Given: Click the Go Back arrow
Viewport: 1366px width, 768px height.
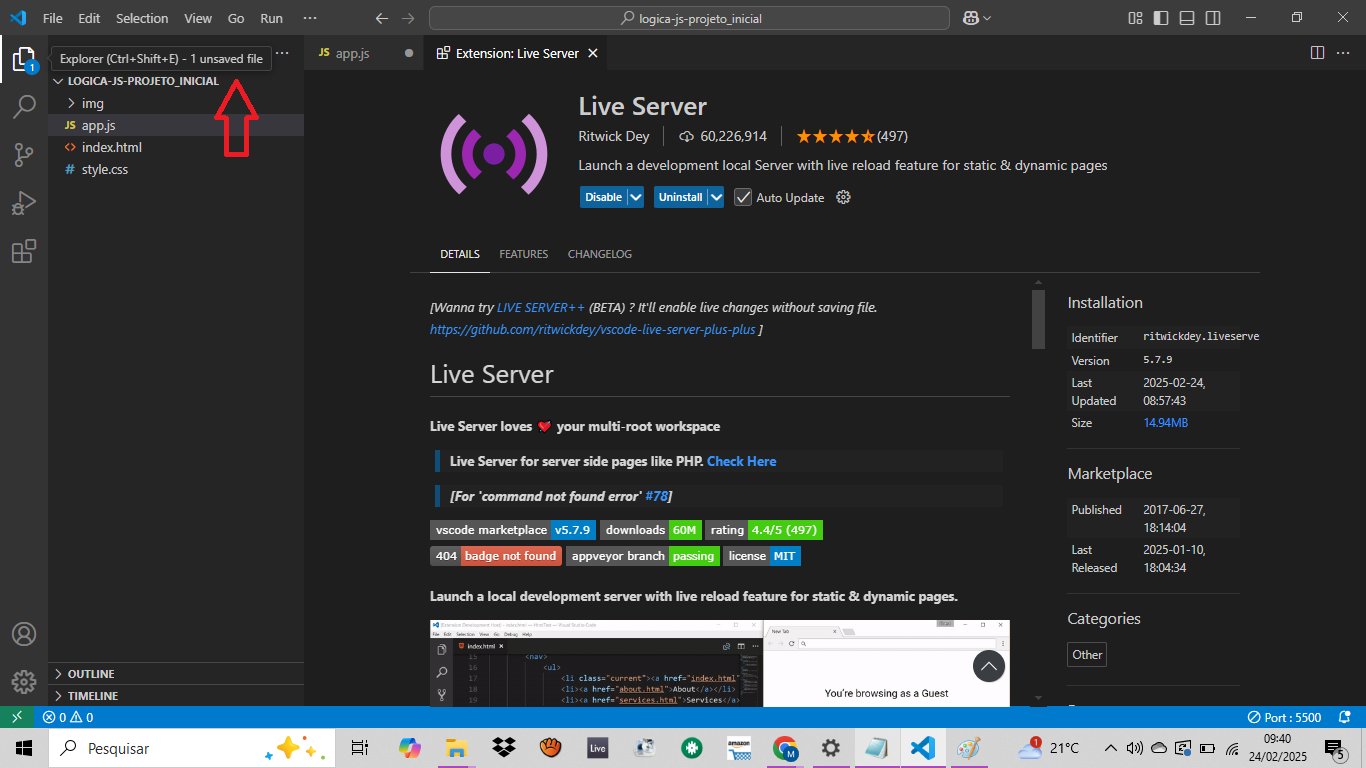Looking at the screenshot, I should 381,18.
